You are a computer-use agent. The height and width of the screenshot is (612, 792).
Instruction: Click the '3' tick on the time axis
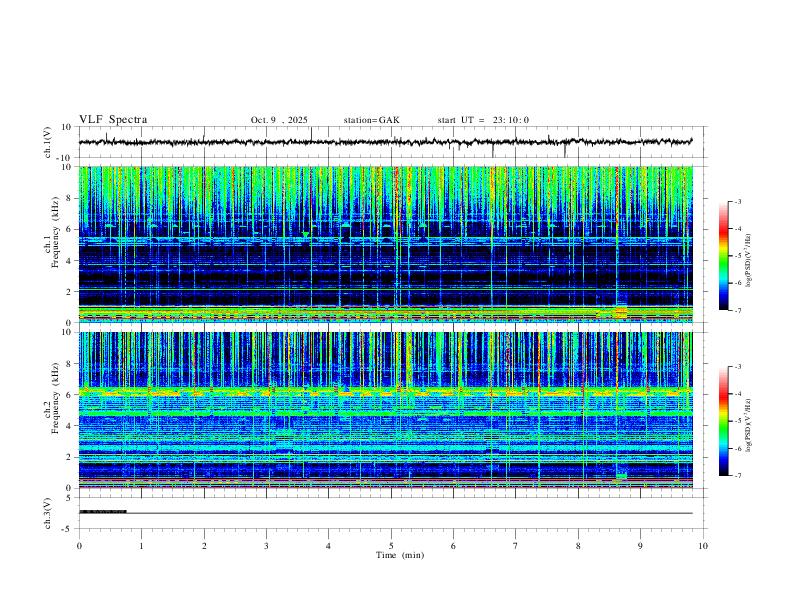[x=266, y=546]
